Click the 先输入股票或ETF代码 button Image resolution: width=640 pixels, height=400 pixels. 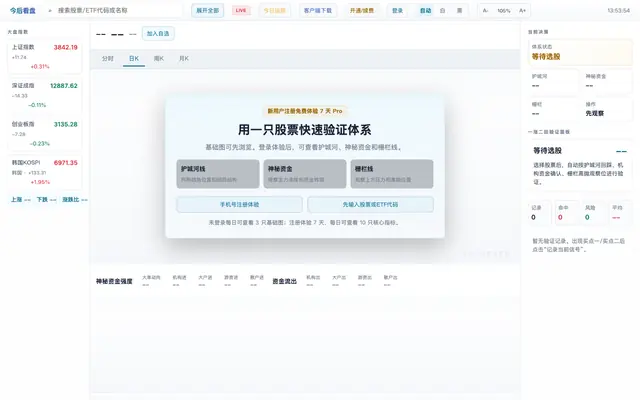(370, 204)
